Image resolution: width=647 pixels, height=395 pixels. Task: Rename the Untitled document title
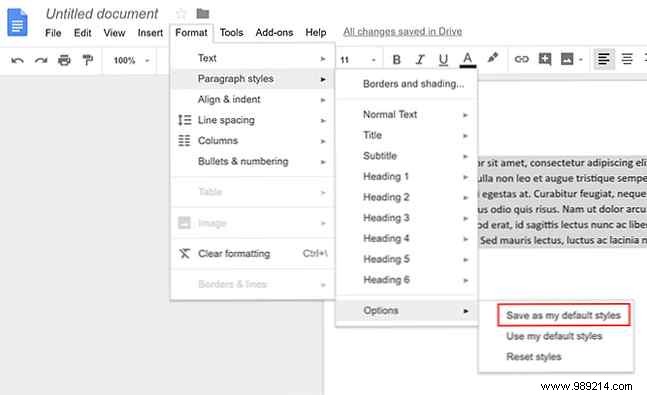pos(102,14)
